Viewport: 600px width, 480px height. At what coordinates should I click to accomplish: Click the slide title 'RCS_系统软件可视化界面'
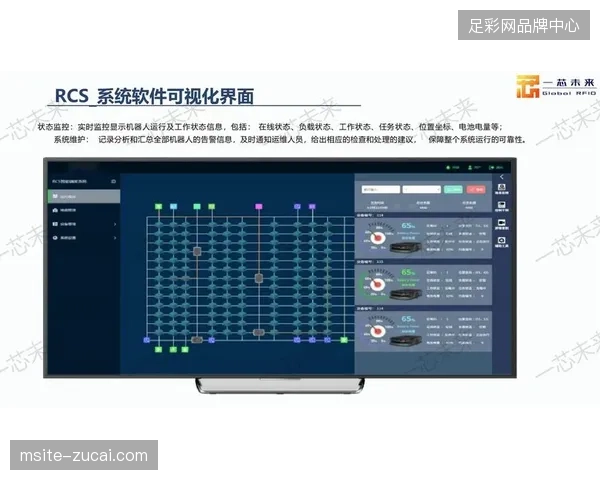(155, 96)
